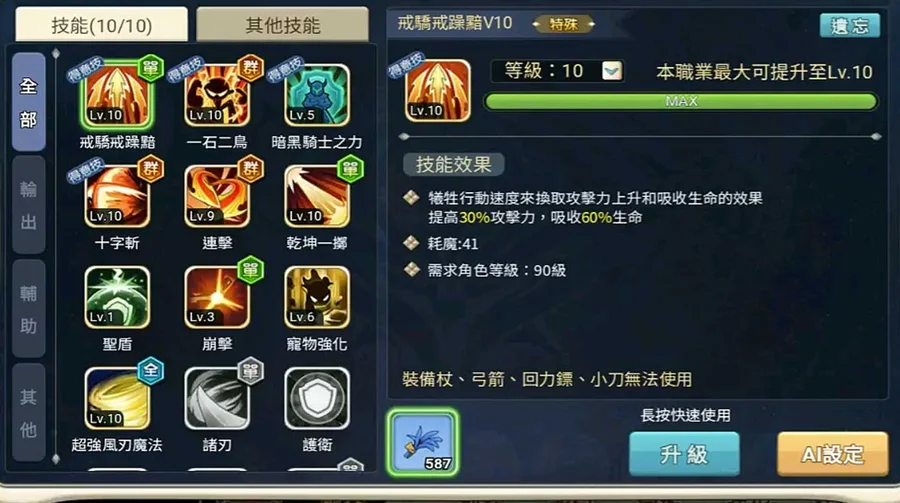Select the 聖盾 skill icon
This screenshot has height=503, width=900.
117,297
